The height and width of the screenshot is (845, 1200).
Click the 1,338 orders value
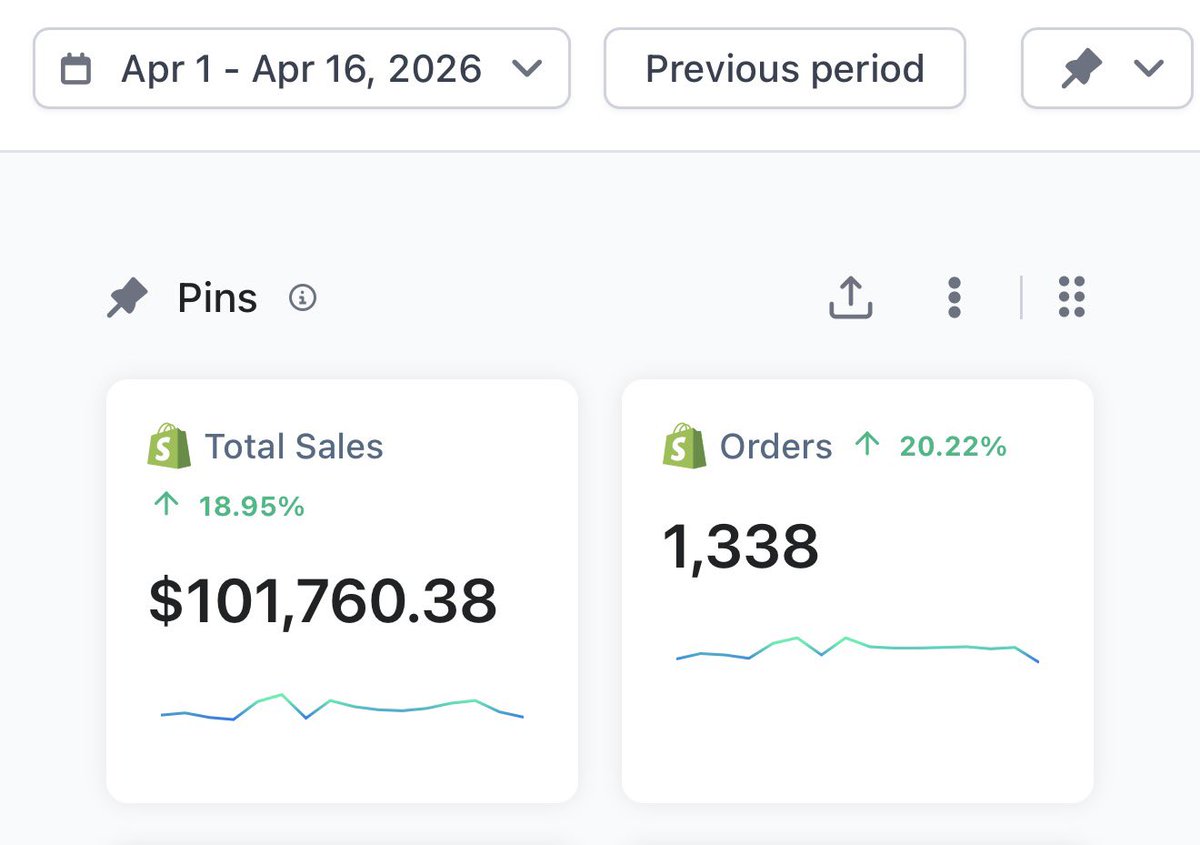(740, 547)
